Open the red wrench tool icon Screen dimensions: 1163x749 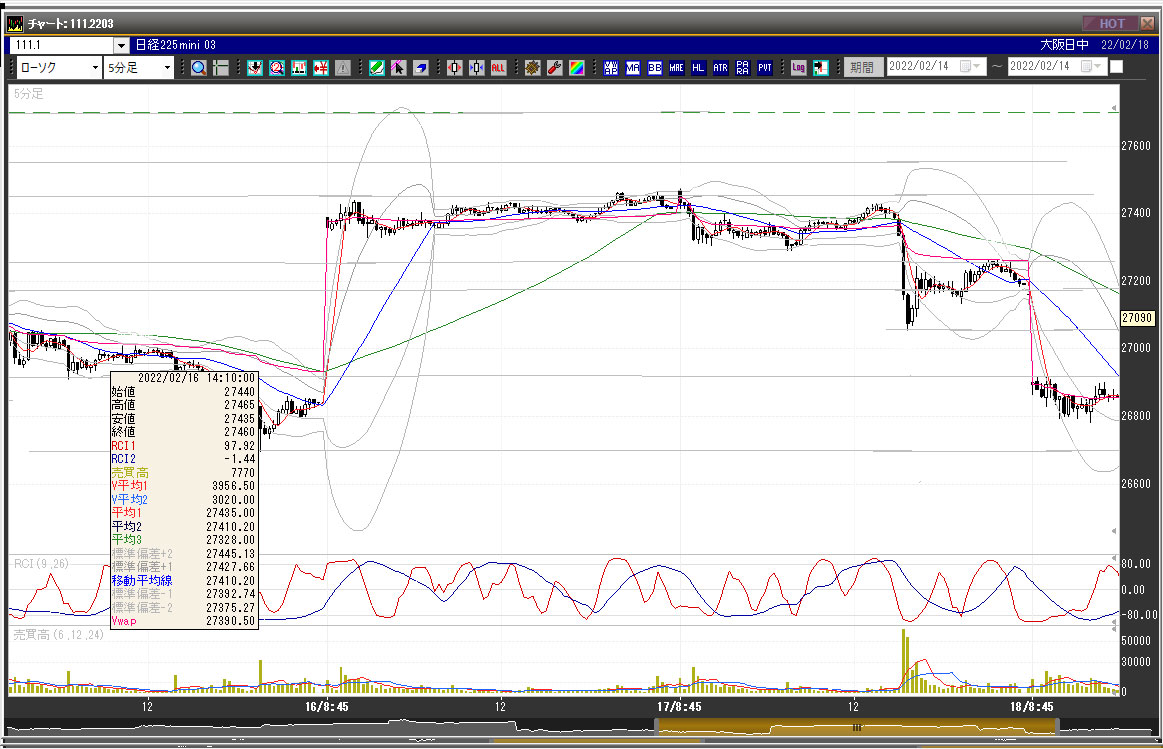[x=554, y=68]
